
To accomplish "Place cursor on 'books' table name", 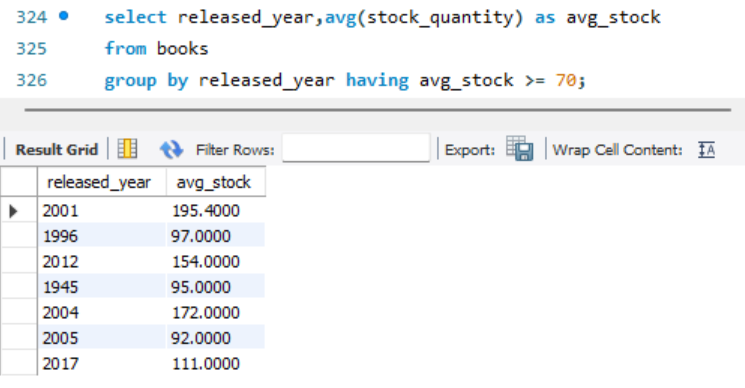I will pos(182,49).
